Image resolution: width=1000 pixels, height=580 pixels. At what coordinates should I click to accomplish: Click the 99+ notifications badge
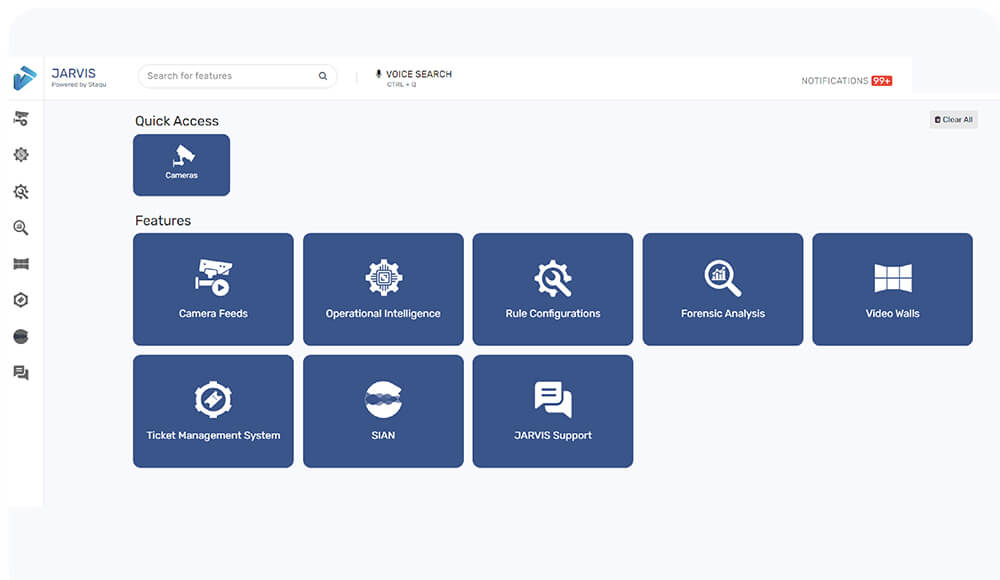click(x=882, y=81)
